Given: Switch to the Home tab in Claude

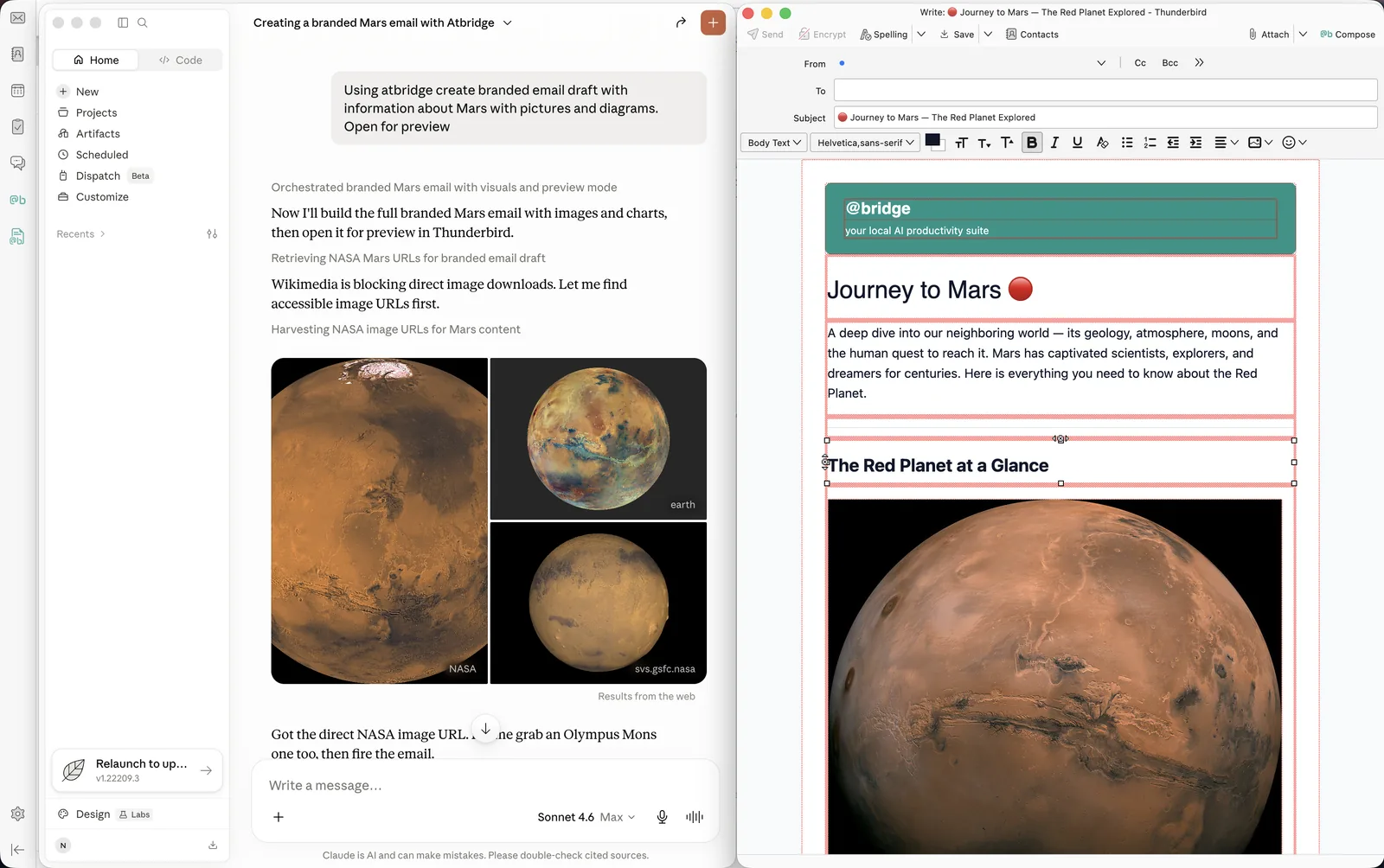Looking at the screenshot, I should coord(96,60).
